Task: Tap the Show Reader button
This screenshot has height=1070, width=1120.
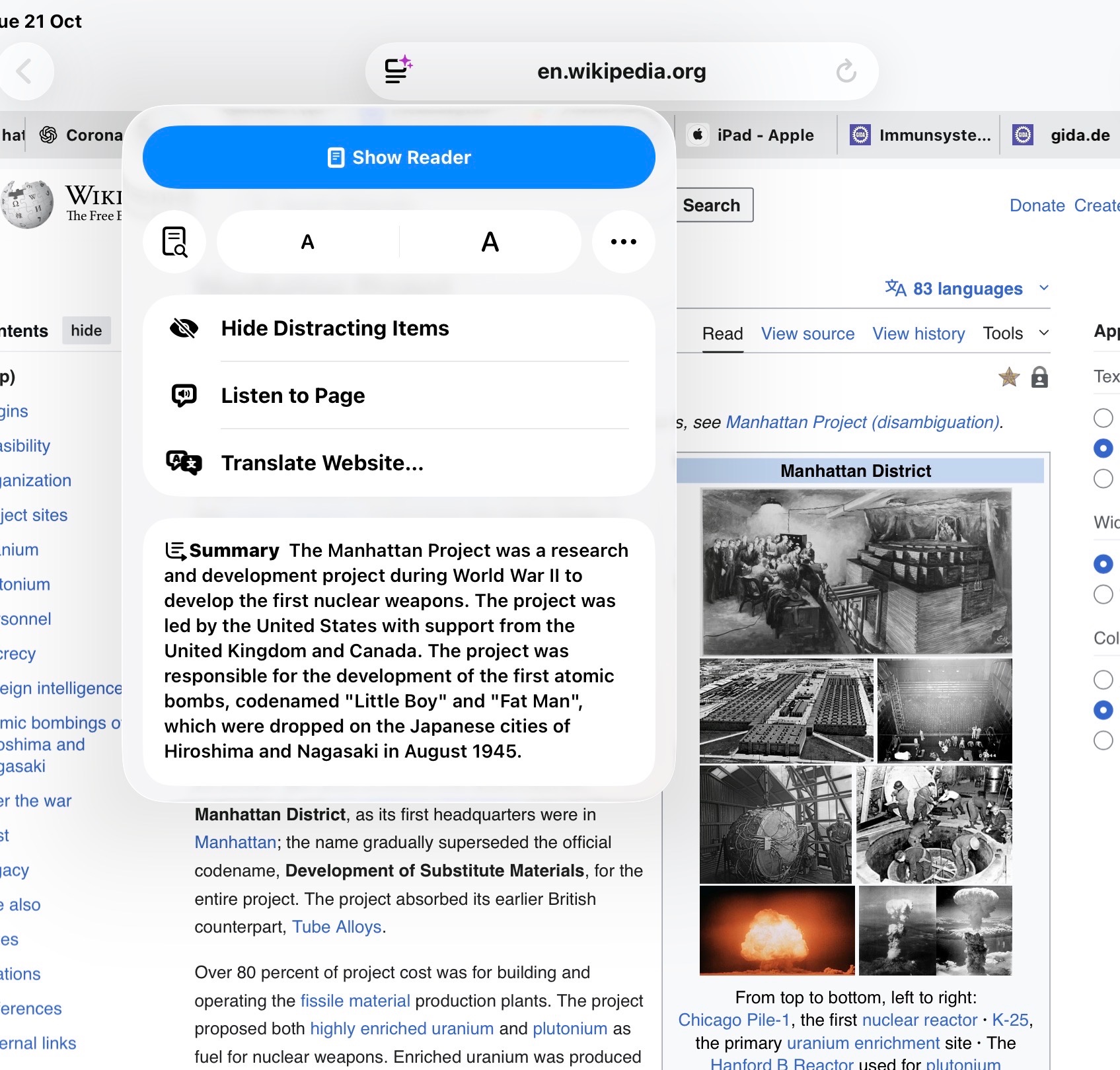Action: (399, 157)
